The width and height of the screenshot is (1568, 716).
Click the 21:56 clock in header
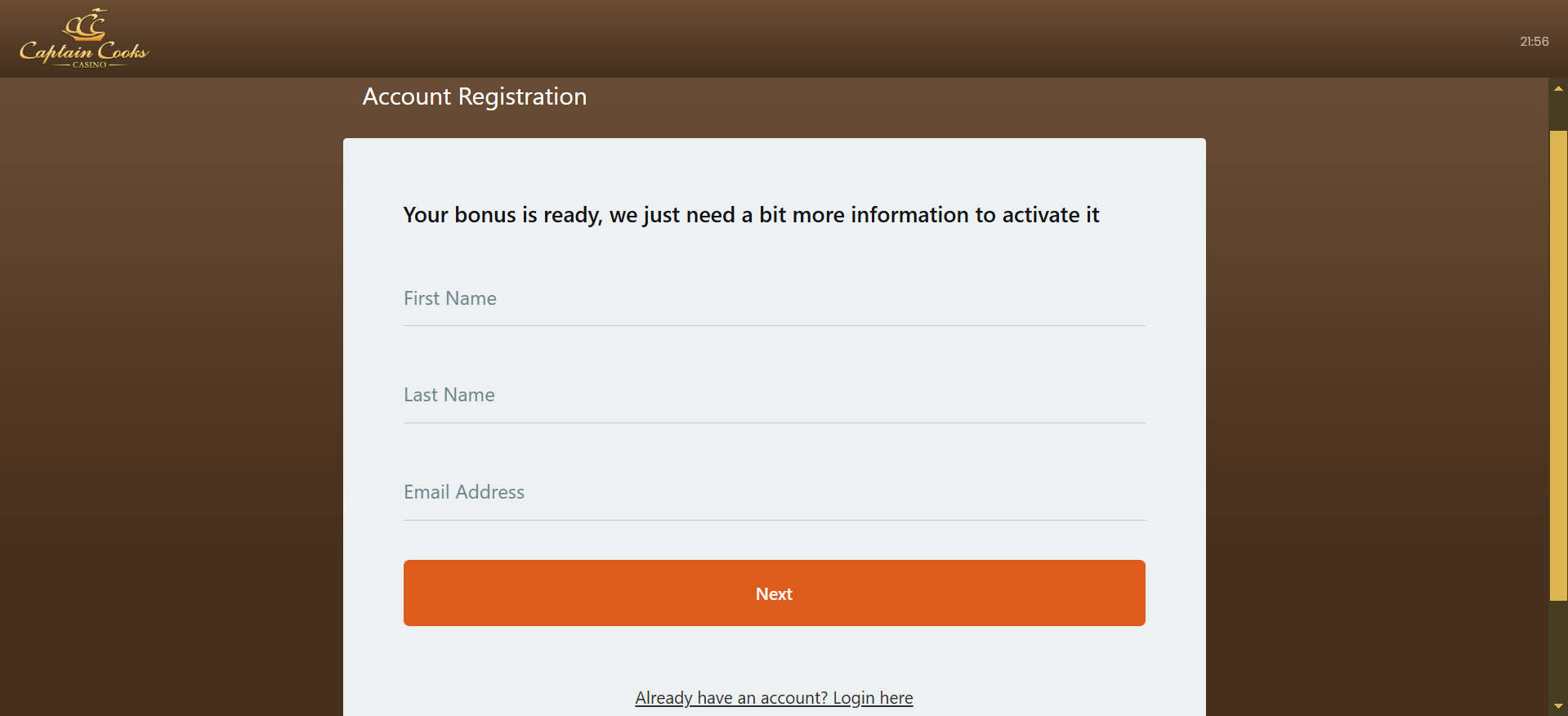tap(1534, 42)
